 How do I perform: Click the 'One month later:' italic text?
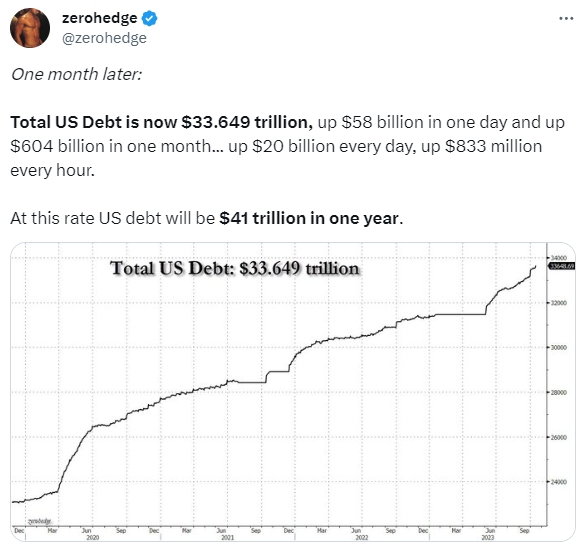(x=76, y=74)
